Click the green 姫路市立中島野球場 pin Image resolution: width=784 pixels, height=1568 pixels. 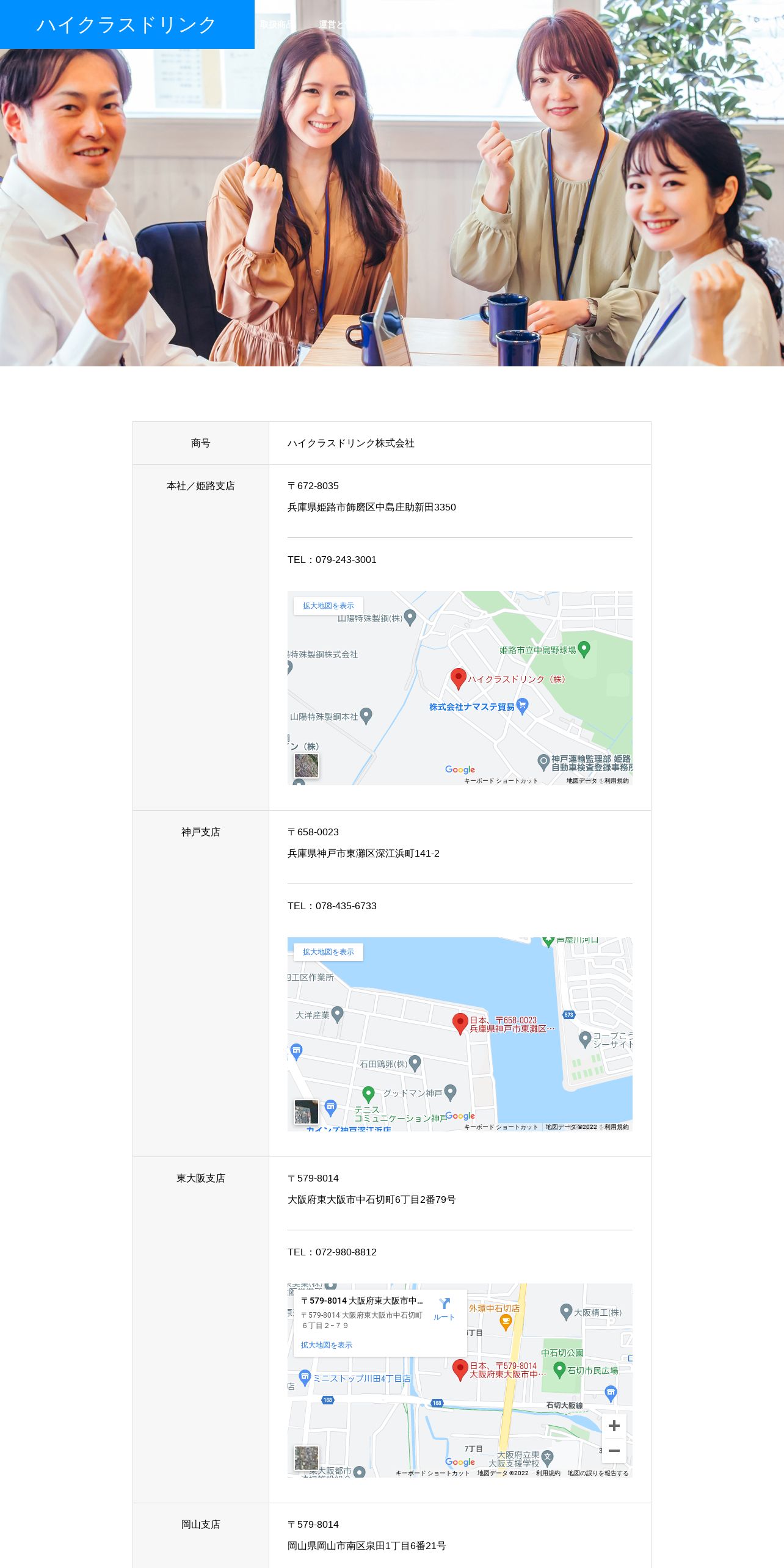(584, 649)
